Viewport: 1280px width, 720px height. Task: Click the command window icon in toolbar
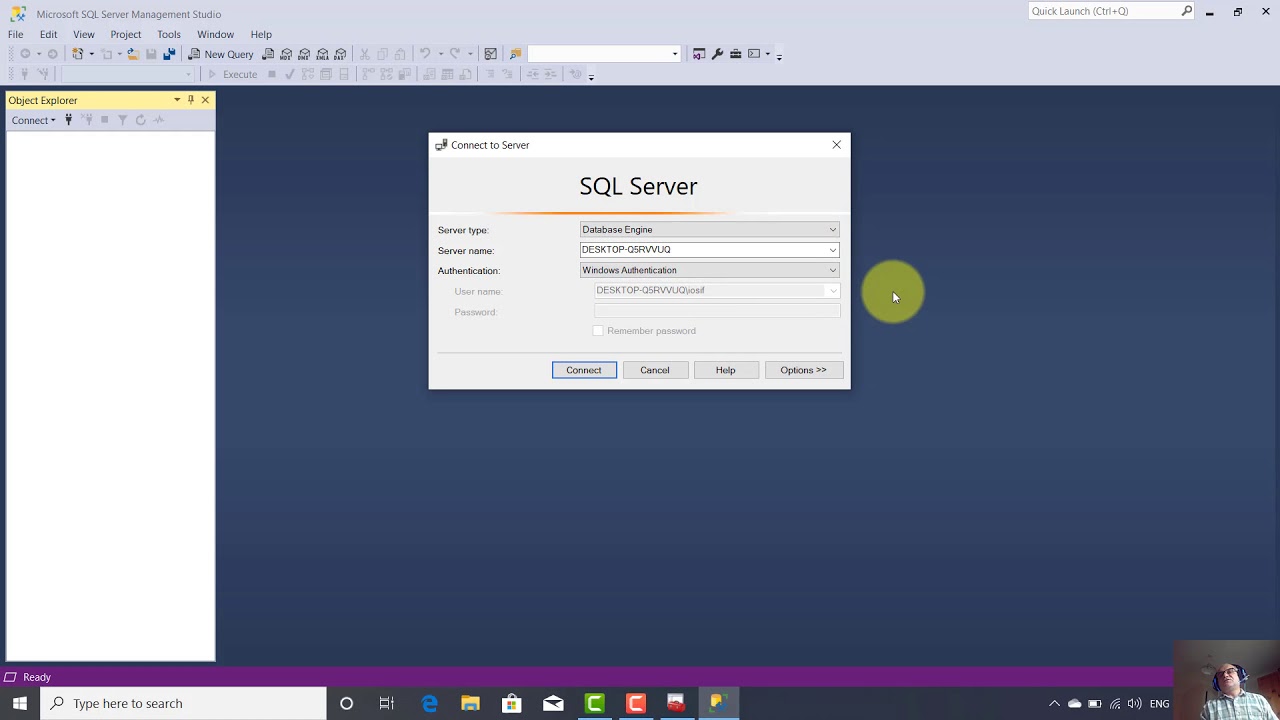[754, 54]
